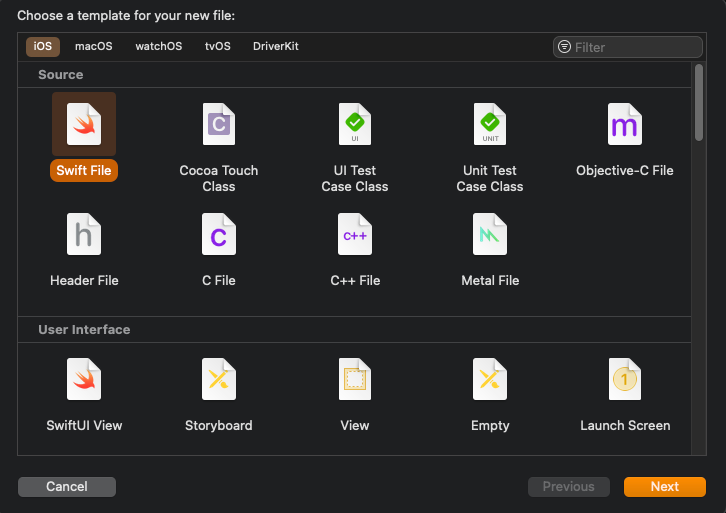Viewport: 726px width, 513px height.
Task: Click the template list vertical scrollbar
Action: tap(699, 103)
